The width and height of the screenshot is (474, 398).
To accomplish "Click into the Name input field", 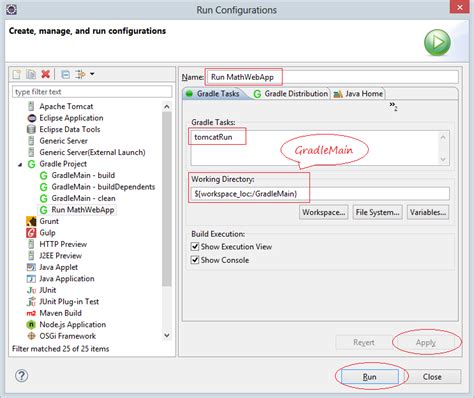I will (x=332, y=77).
